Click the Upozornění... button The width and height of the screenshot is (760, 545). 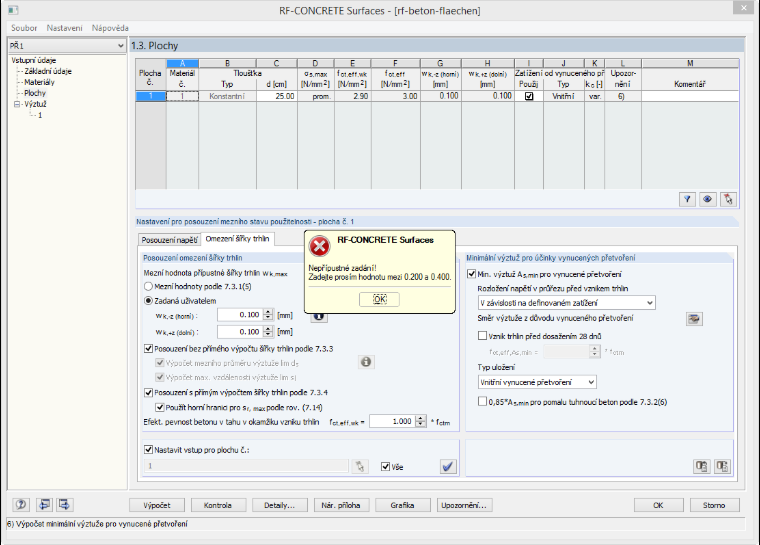point(464,505)
